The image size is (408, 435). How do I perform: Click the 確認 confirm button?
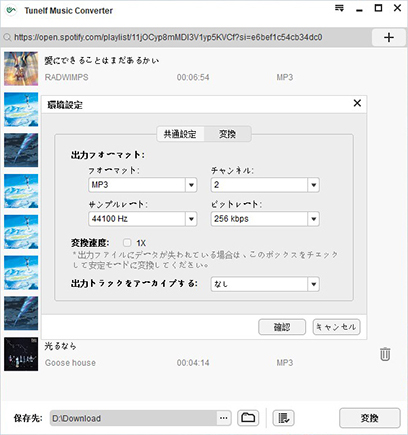pyautogui.click(x=282, y=327)
